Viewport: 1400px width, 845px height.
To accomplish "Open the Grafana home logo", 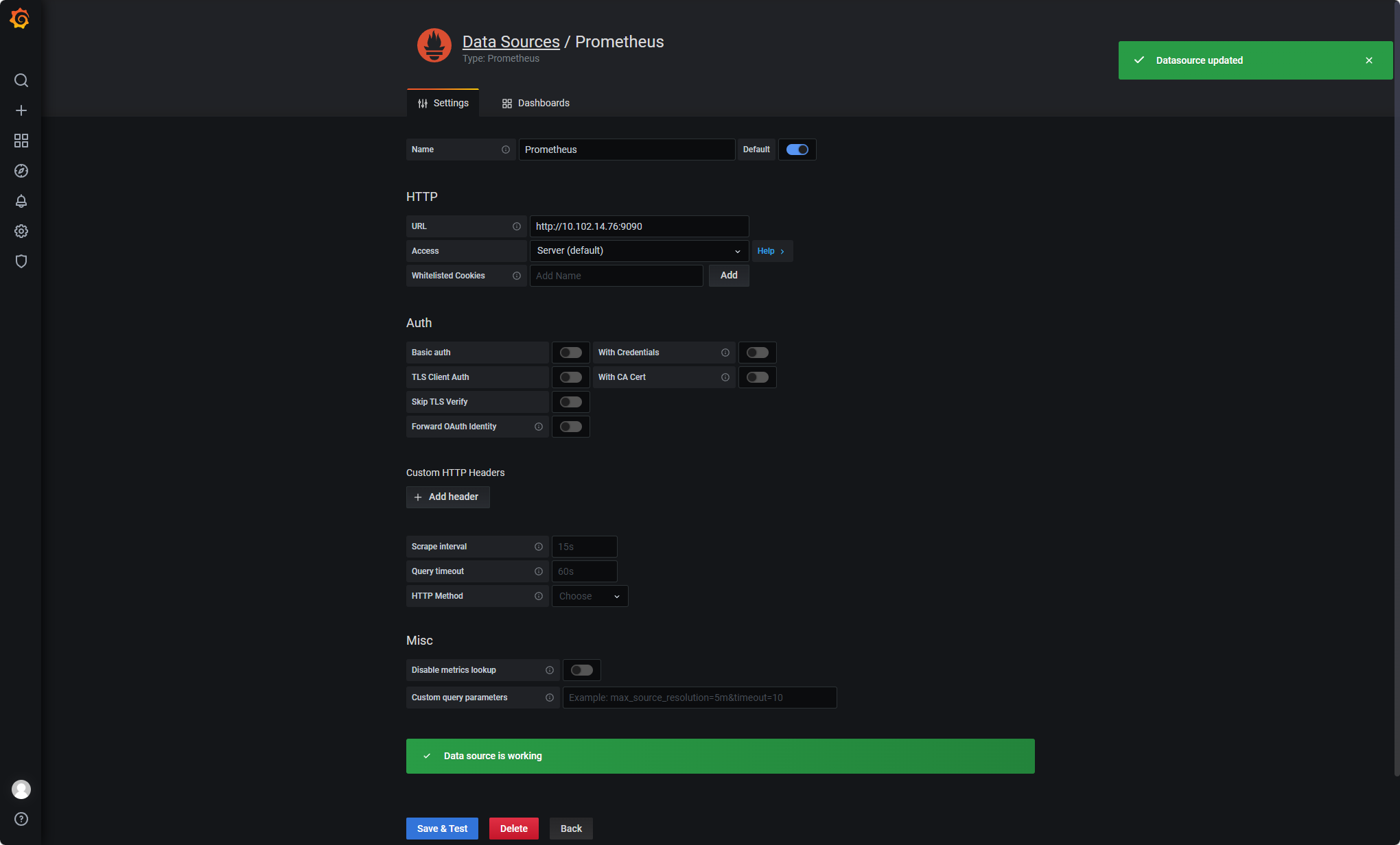I will 20,19.
